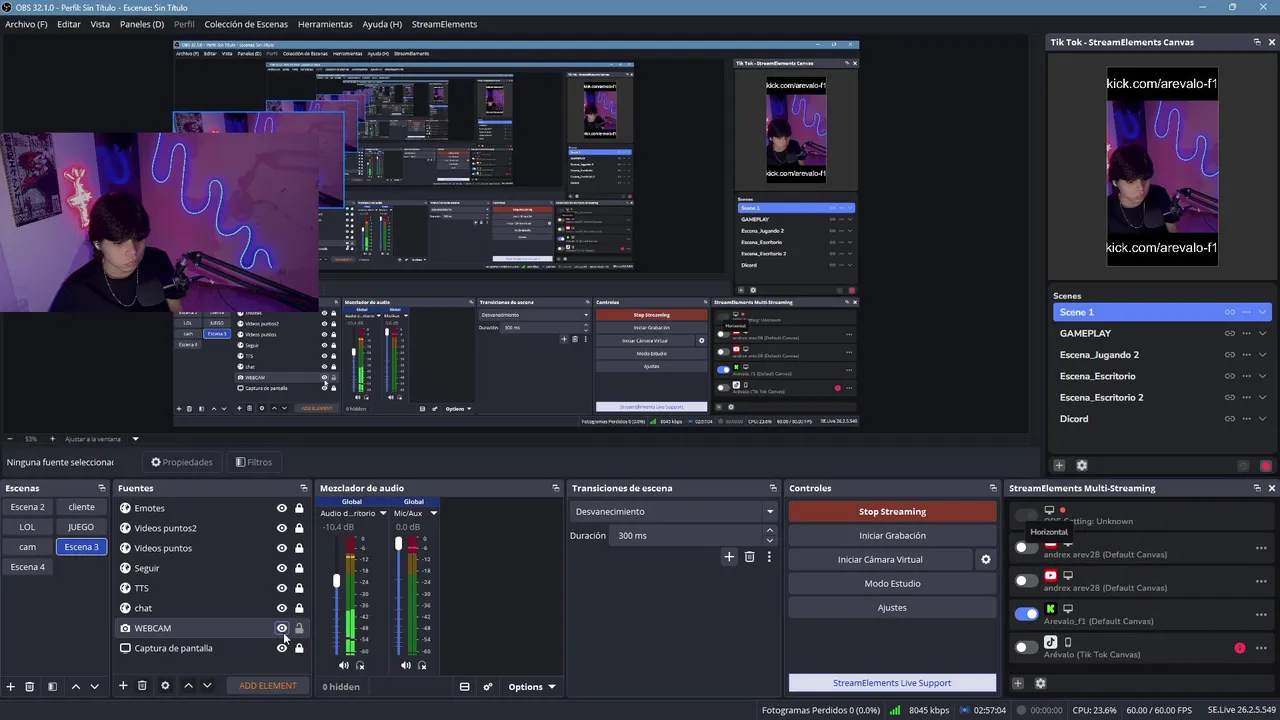Hide the chat source
Screen dimensions: 1280x720
click(x=282, y=608)
